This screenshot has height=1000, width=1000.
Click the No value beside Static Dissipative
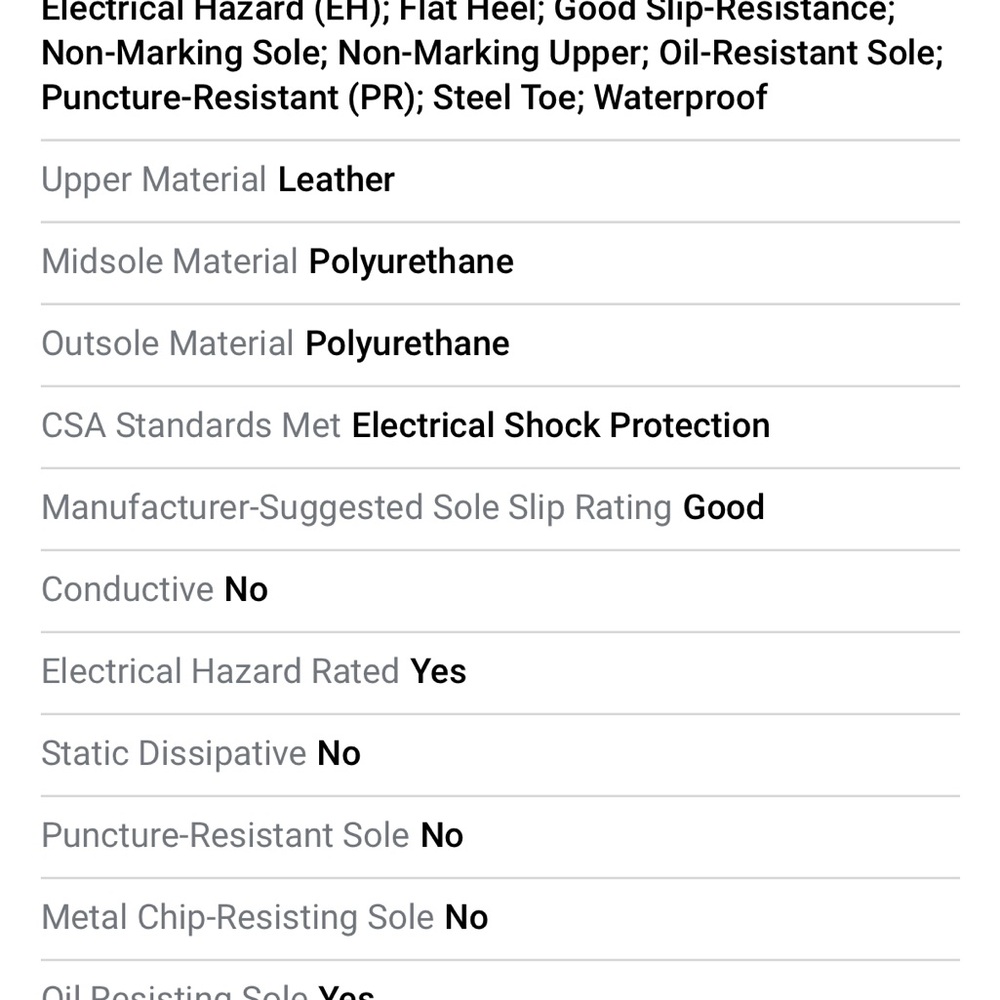339,754
